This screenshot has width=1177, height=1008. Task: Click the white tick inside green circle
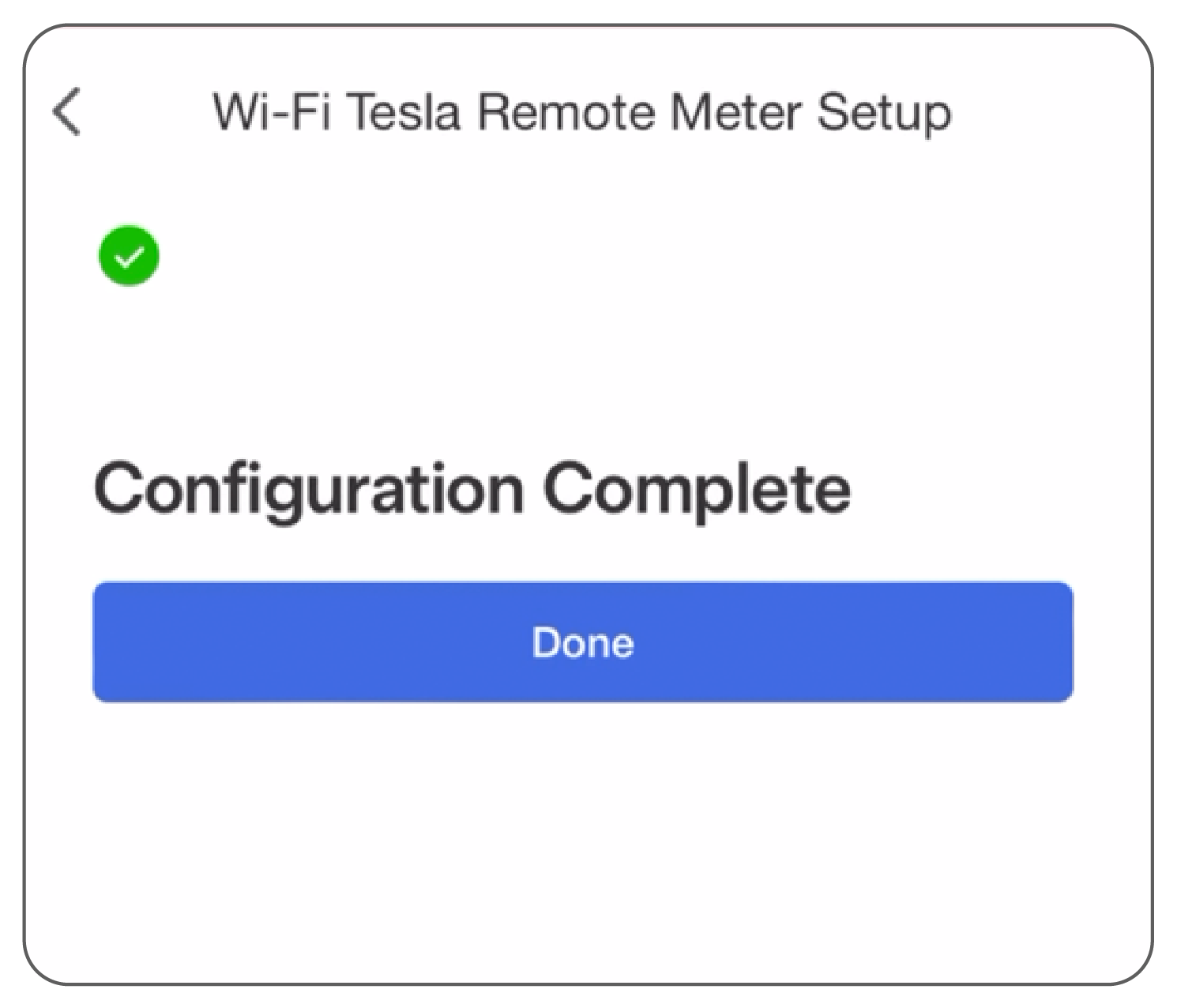click(x=129, y=256)
